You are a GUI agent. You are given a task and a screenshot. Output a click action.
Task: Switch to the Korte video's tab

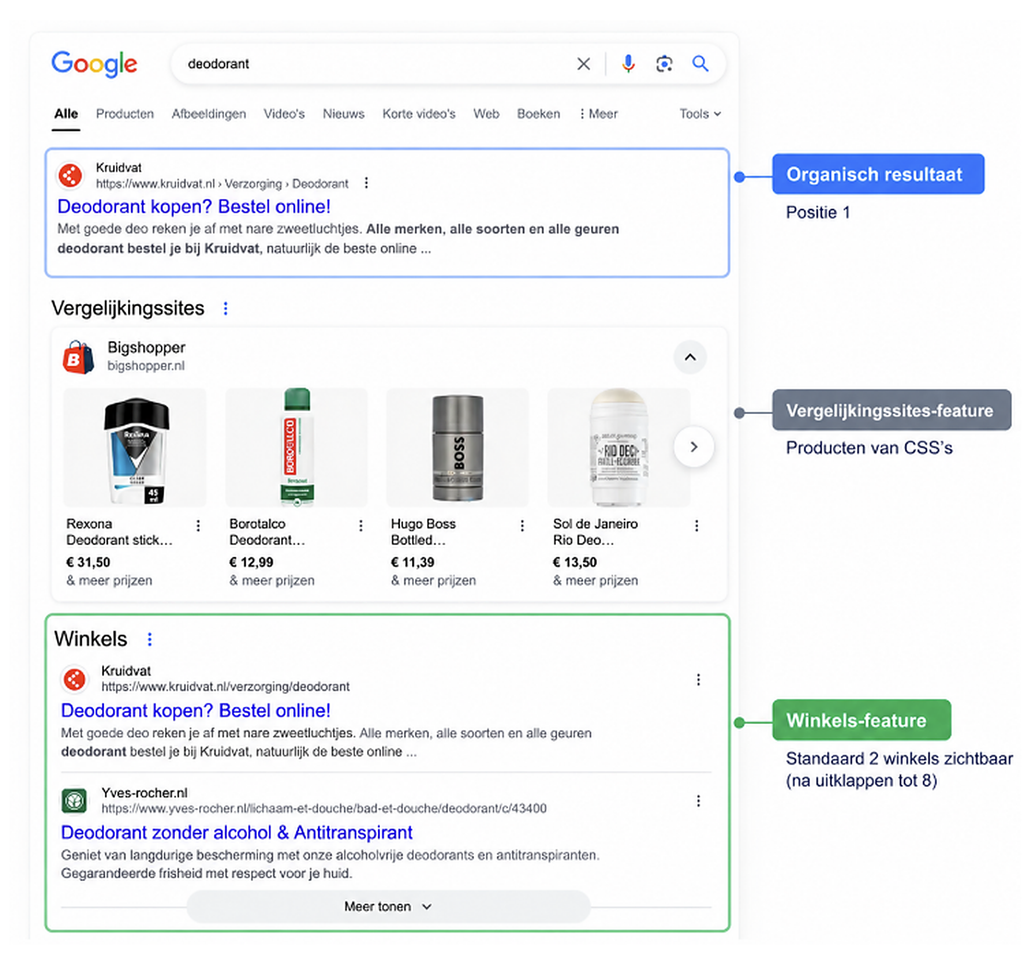(x=419, y=114)
